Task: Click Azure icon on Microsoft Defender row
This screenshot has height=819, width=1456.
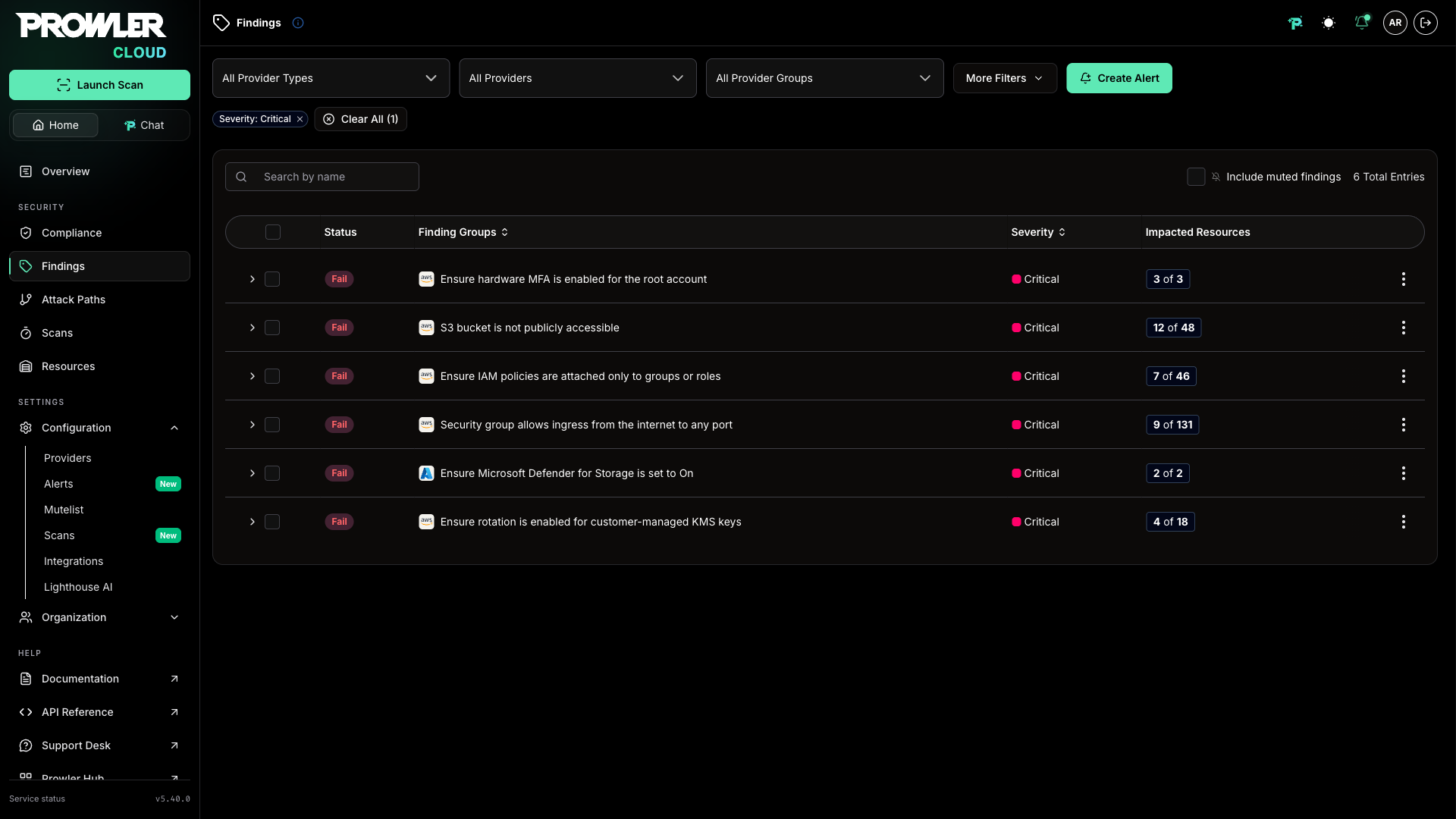Action: 426,473
